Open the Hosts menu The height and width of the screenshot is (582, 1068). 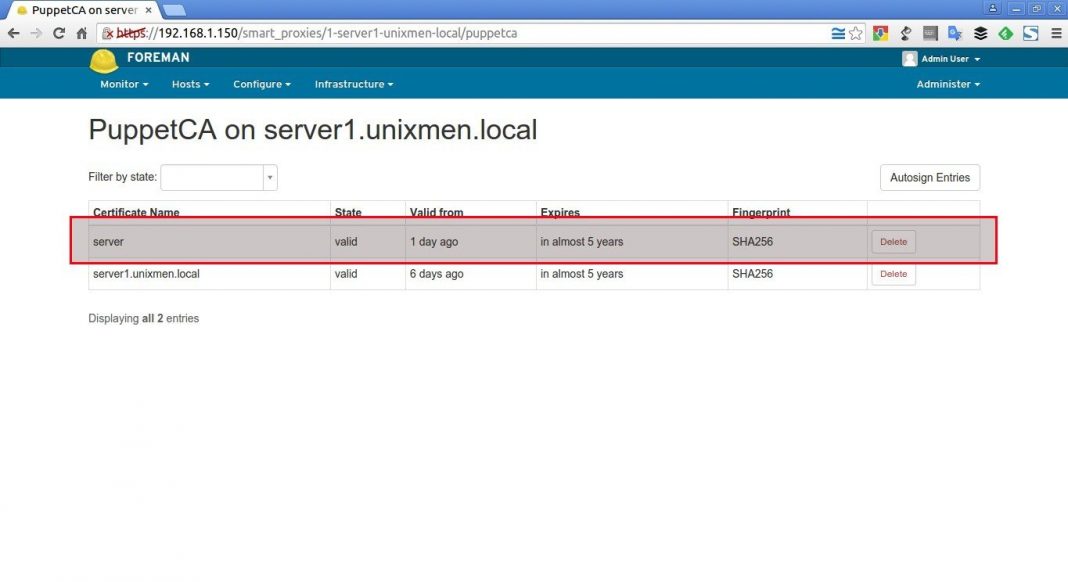tap(190, 84)
